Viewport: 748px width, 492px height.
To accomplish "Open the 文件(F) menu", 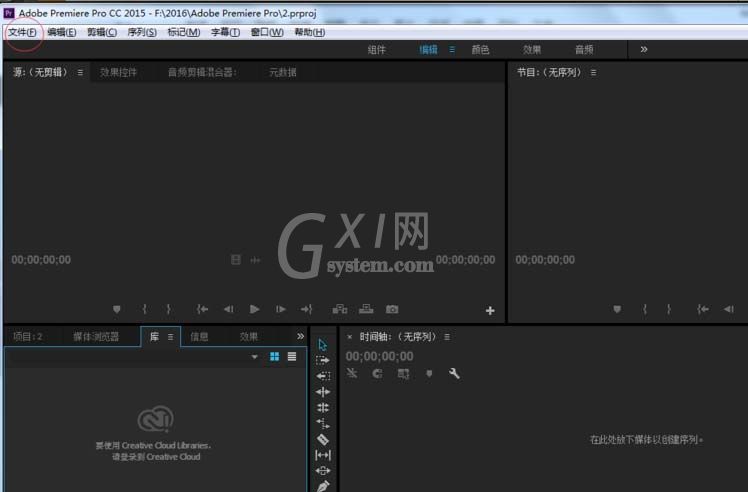I will pos(22,32).
